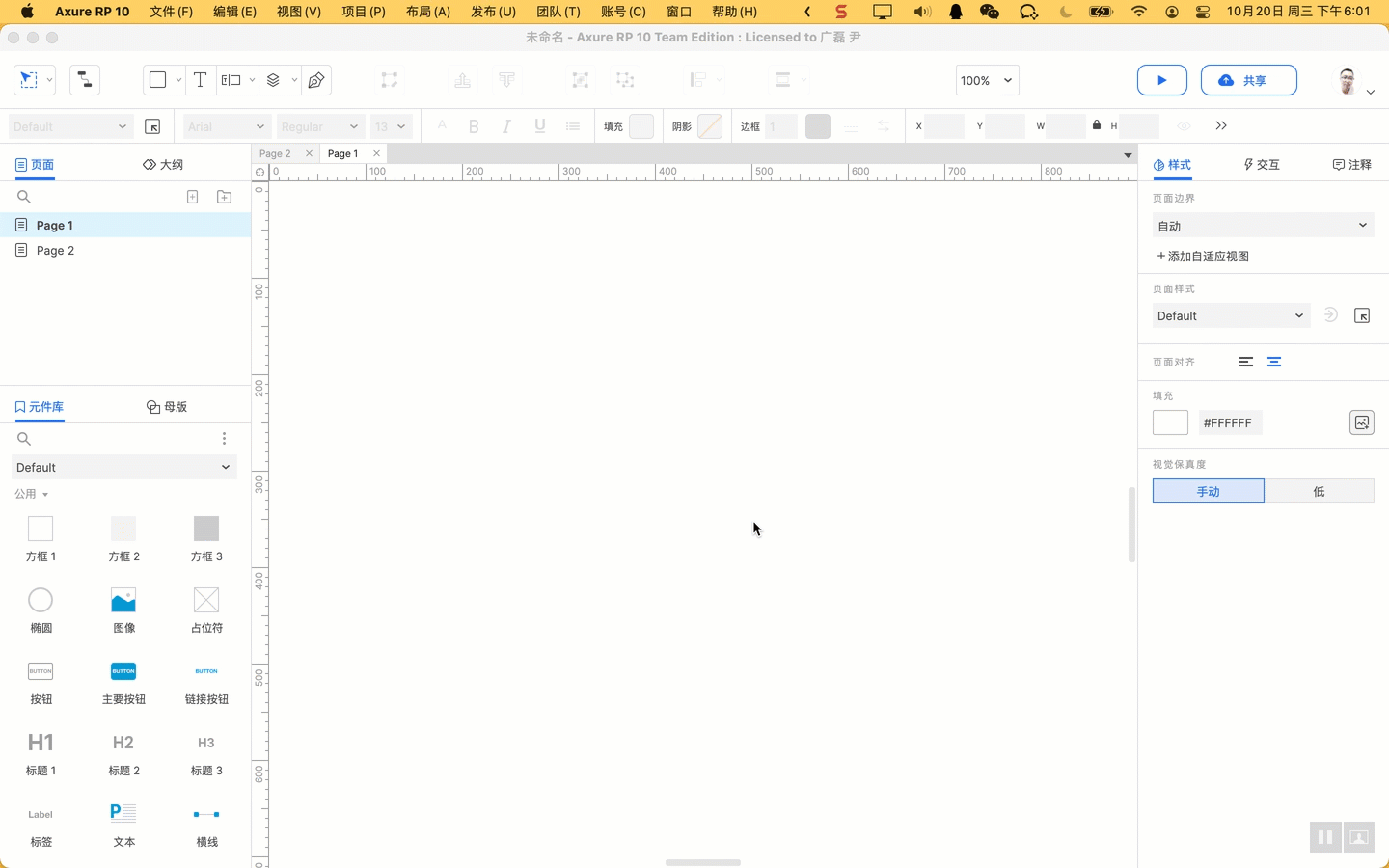Set page alignment to left
Image resolution: width=1389 pixels, height=868 pixels.
pyautogui.click(x=1246, y=362)
